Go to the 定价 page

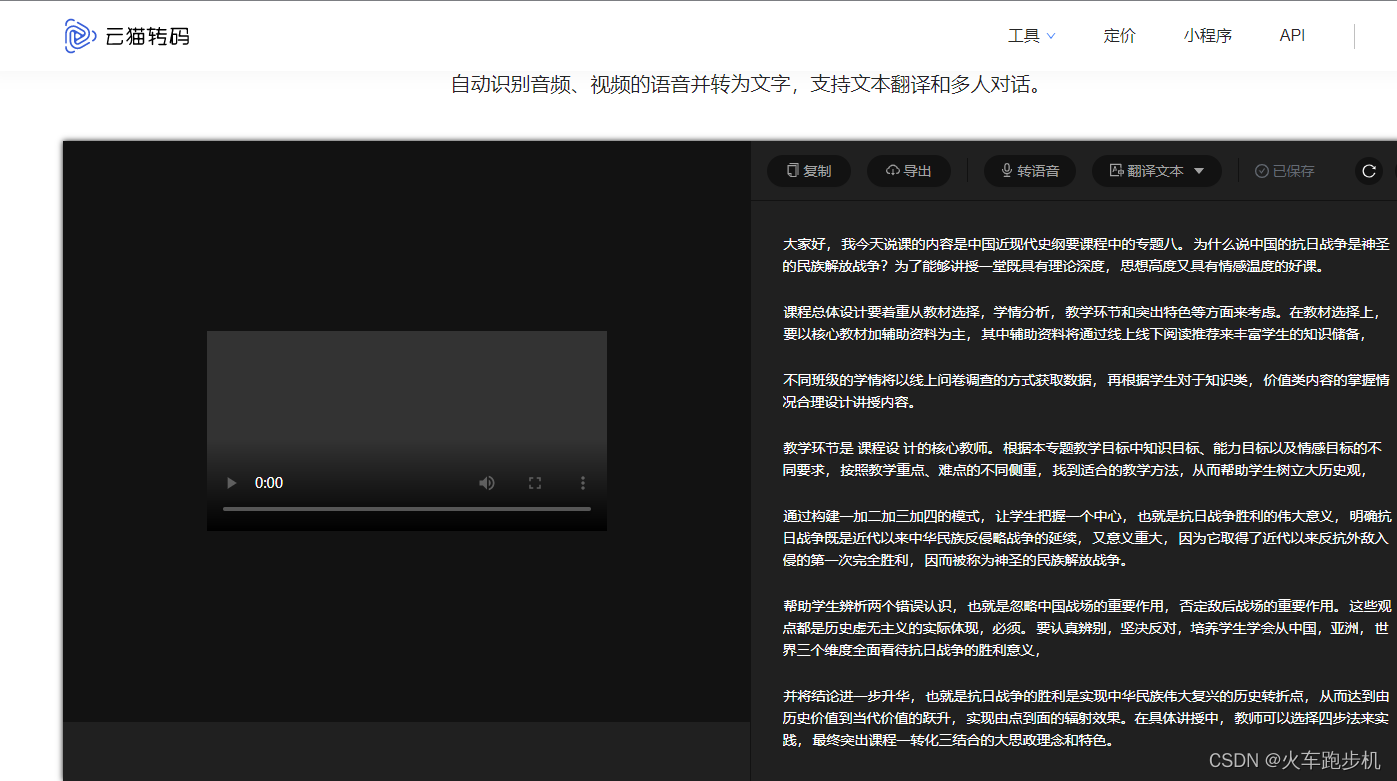pos(1120,36)
